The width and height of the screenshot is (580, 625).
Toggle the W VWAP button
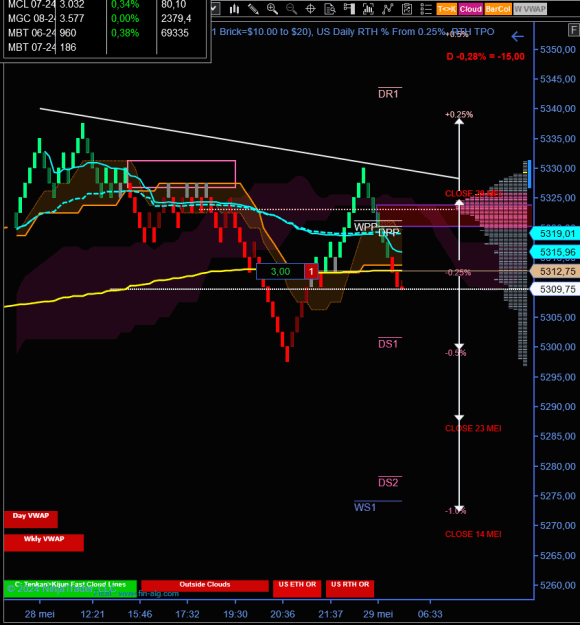pyautogui.click(x=530, y=9)
